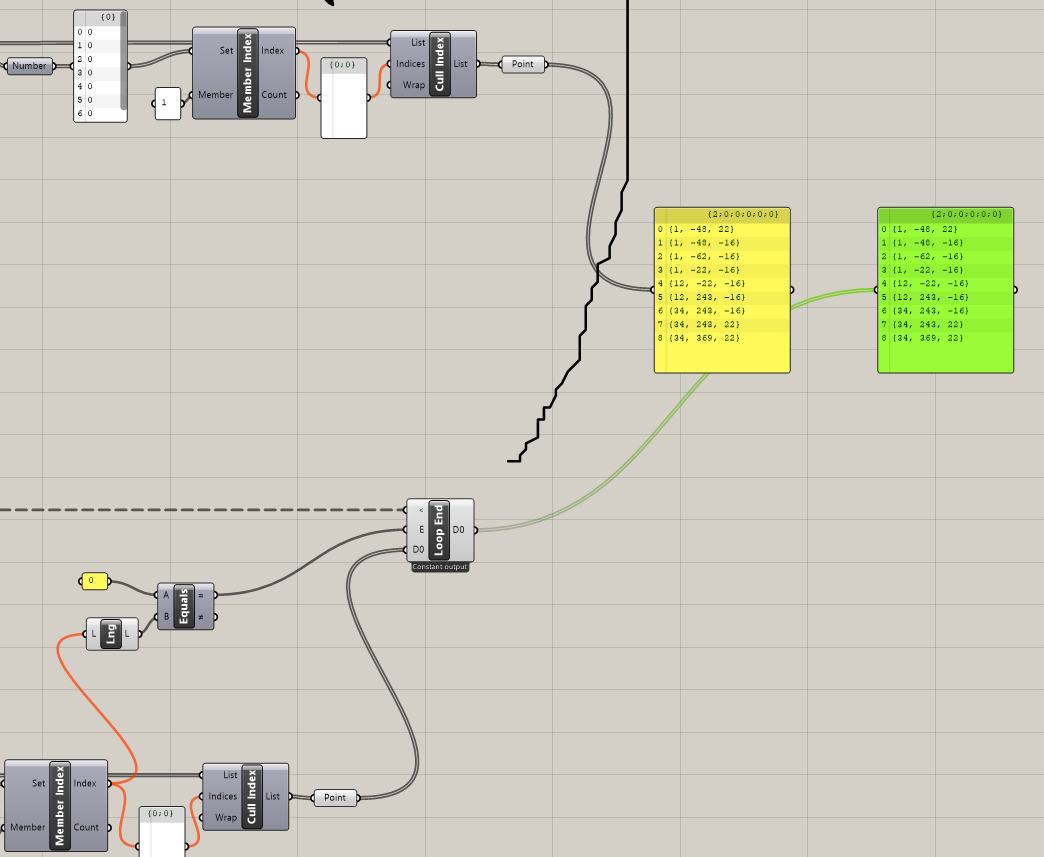Select the empty {0;0} panel at top
Screen dimensions: 1044x857
point(344,98)
